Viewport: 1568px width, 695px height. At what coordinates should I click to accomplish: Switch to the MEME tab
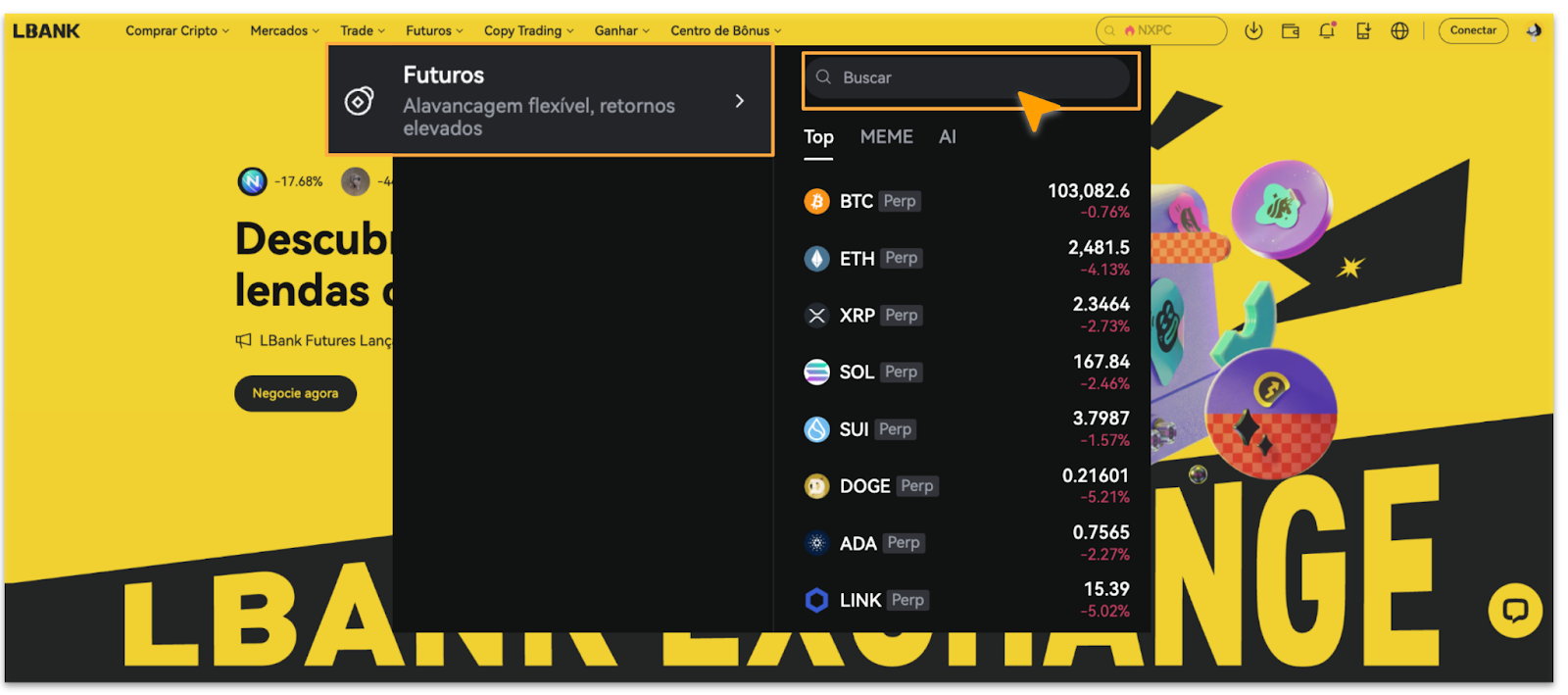click(x=886, y=137)
